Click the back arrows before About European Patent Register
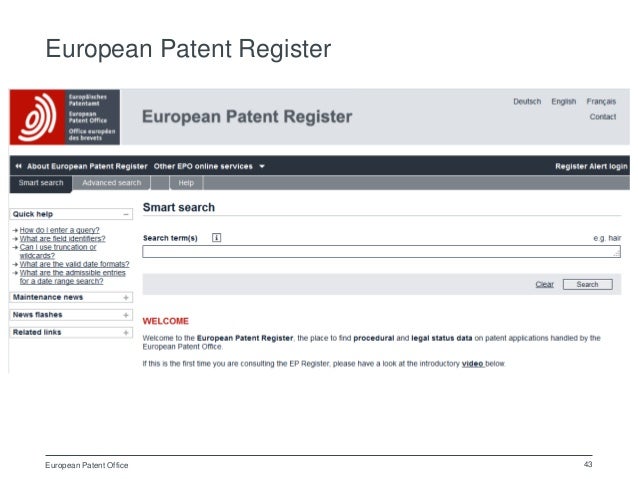The width and height of the screenshot is (638, 479). pyautogui.click(x=18, y=166)
